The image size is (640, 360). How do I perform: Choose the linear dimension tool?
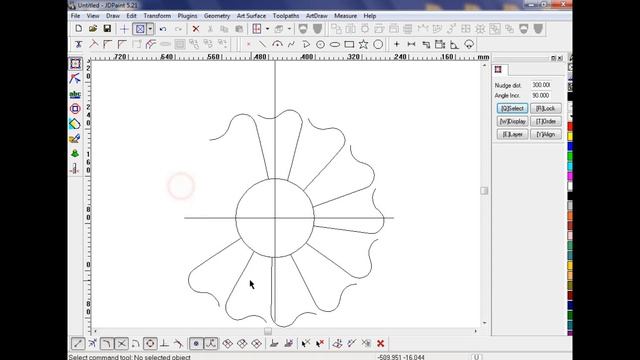pyautogui.click(x=411, y=44)
